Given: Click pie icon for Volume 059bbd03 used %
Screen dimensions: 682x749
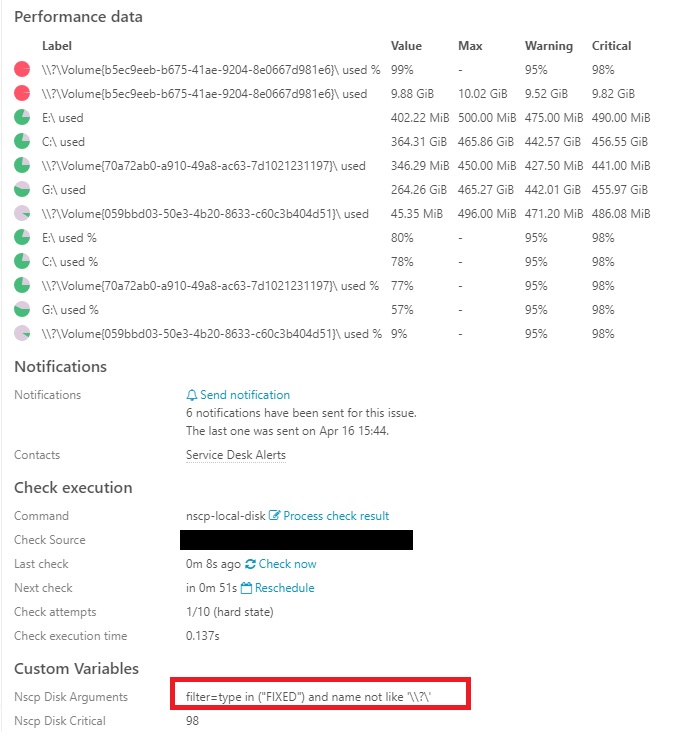Looking at the screenshot, I should click(22, 333).
